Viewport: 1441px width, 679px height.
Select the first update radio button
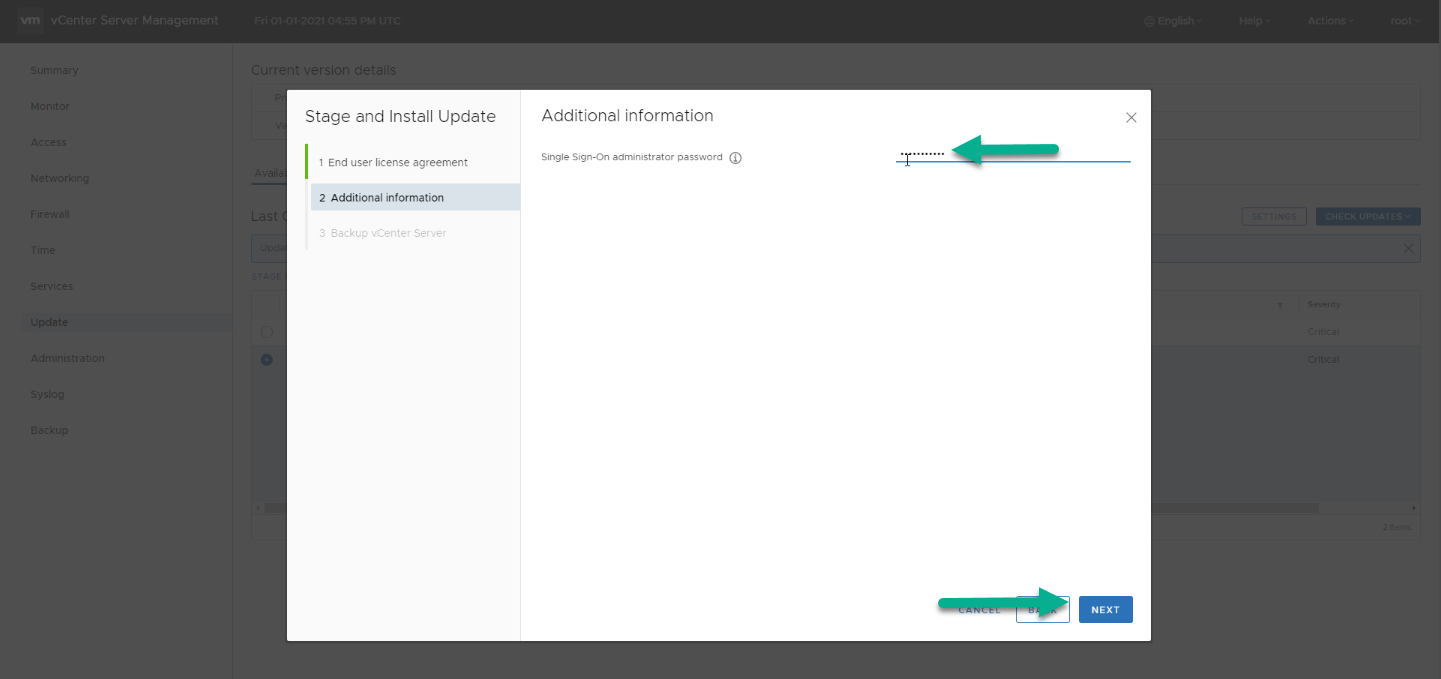tap(267, 331)
